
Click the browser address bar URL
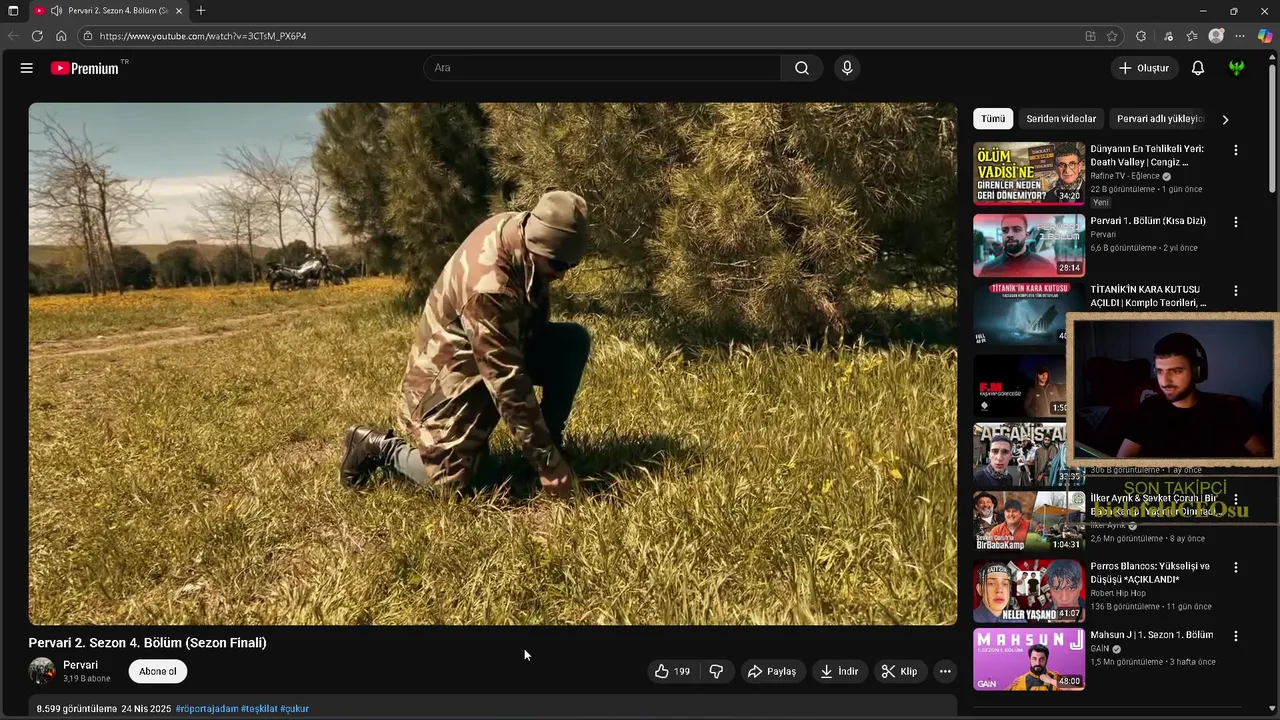[203, 36]
